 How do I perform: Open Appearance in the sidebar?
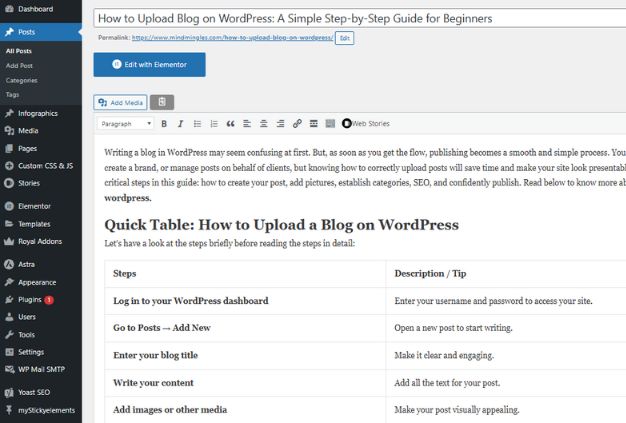pos(41,282)
